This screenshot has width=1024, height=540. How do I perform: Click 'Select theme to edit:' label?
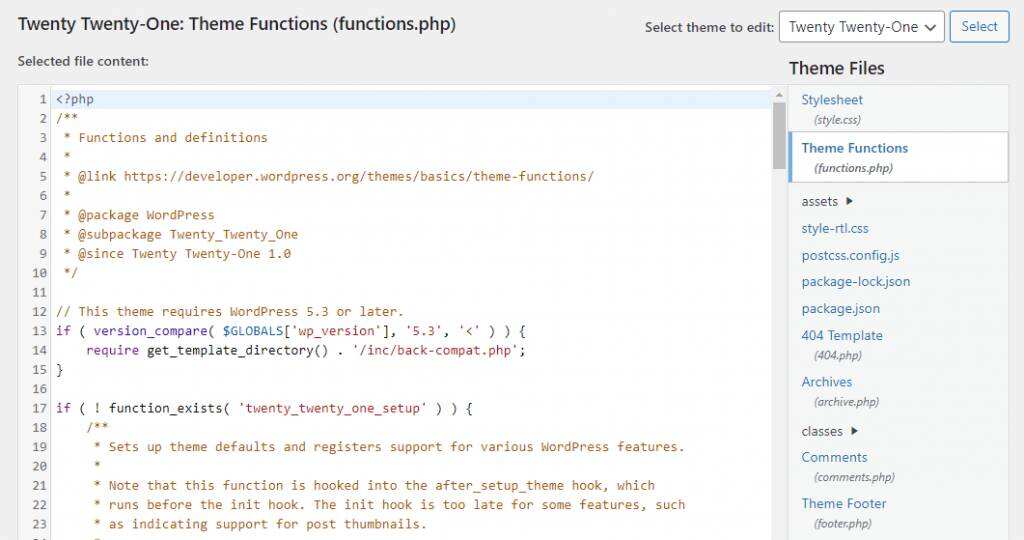[709, 27]
